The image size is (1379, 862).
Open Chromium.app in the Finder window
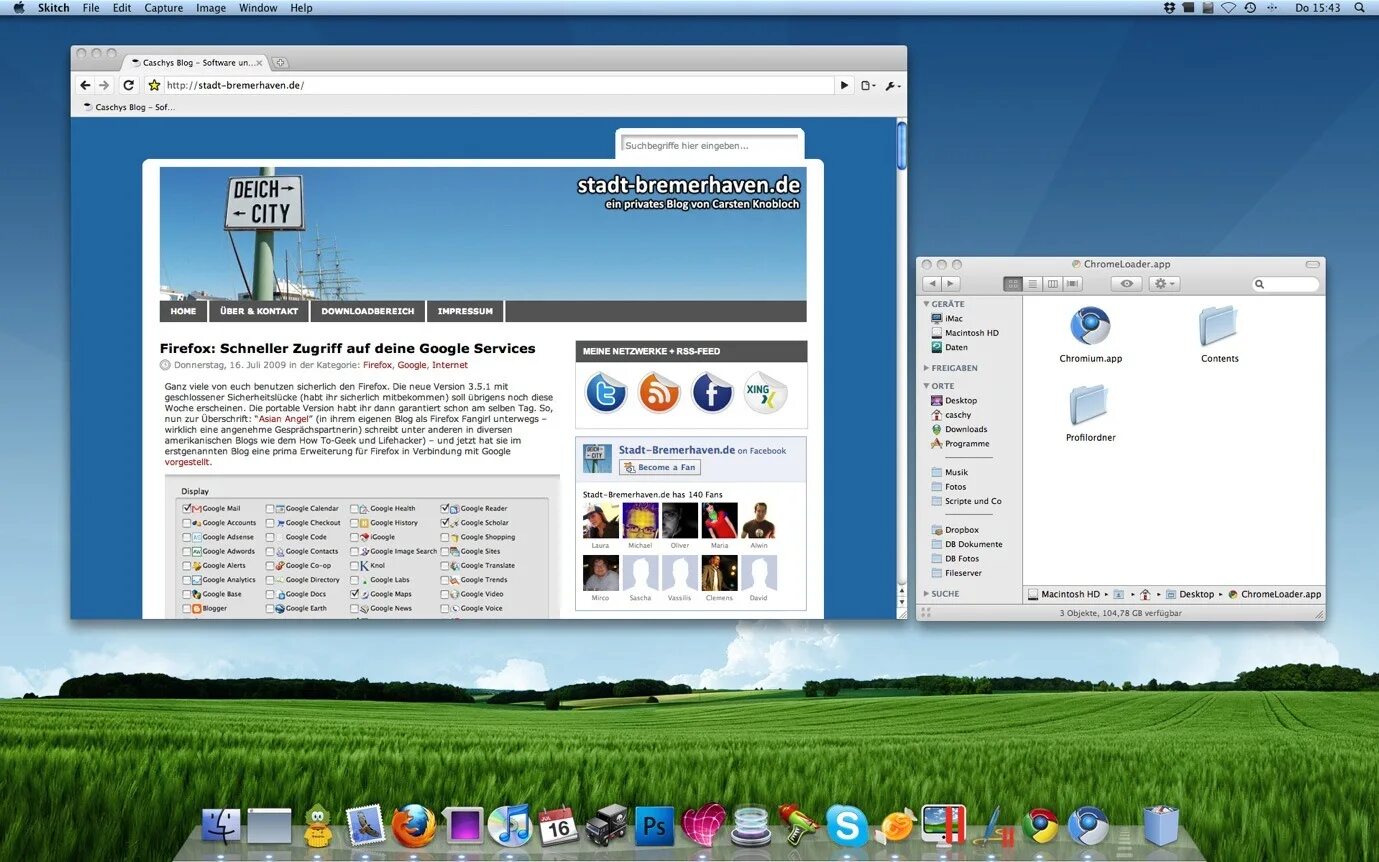click(x=1090, y=335)
